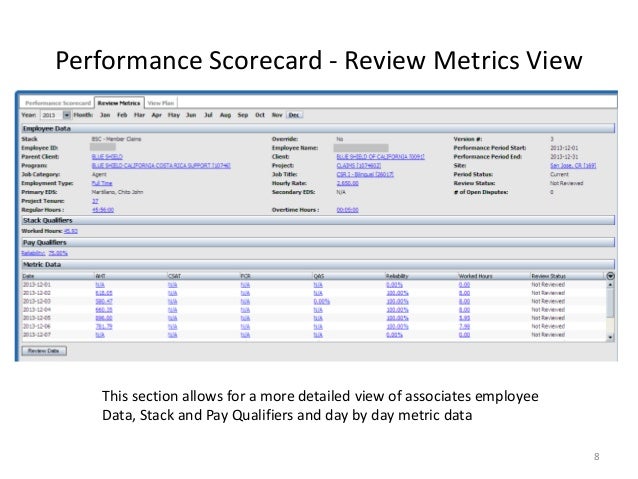Switch to the Performance Scorecard tab
Image resolution: width=638 pixels, height=479 pixels.
pos(58,103)
